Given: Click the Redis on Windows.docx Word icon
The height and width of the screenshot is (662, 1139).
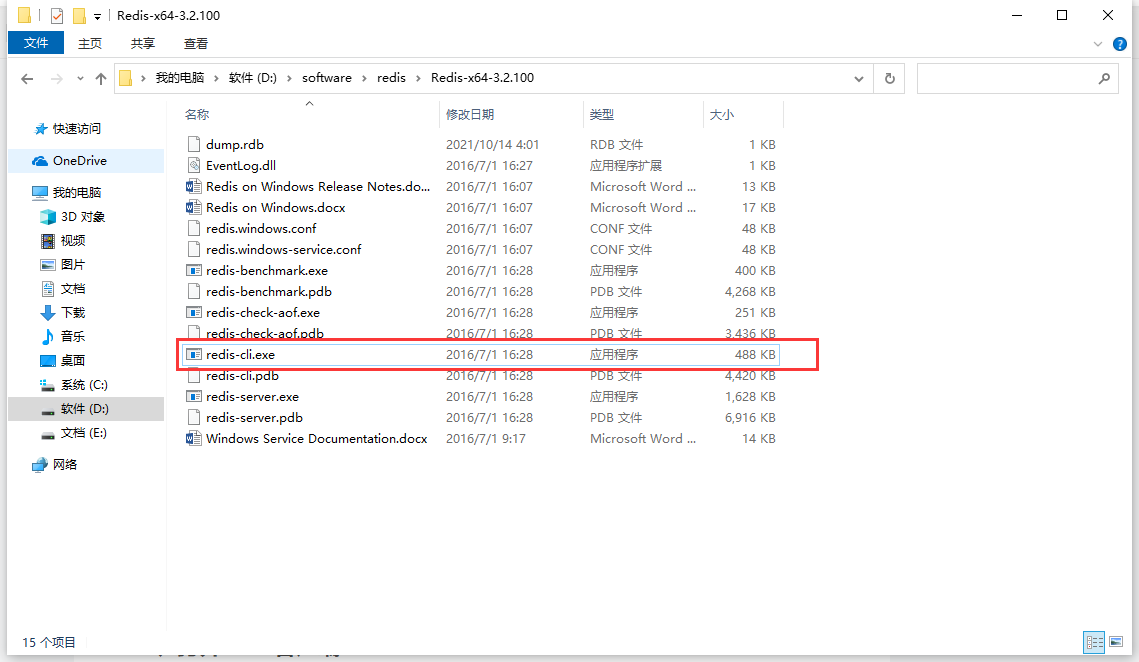Looking at the screenshot, I should click(193, 207).
